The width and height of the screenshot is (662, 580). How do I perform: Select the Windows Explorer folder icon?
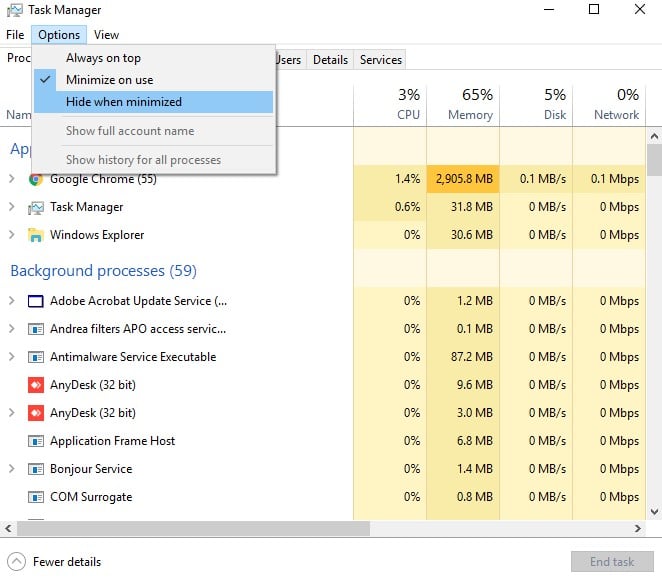click(36, 235)
